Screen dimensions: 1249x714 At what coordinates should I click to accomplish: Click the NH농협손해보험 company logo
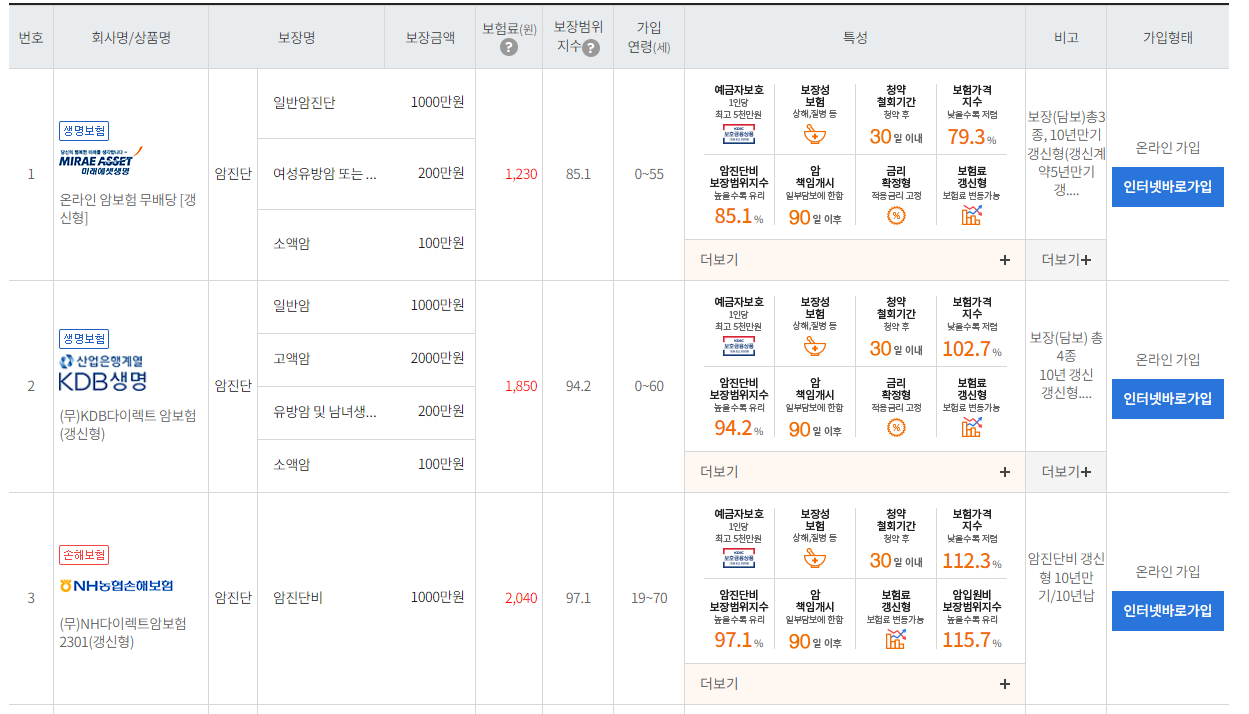pyautogui.click(x=116, y=585)
